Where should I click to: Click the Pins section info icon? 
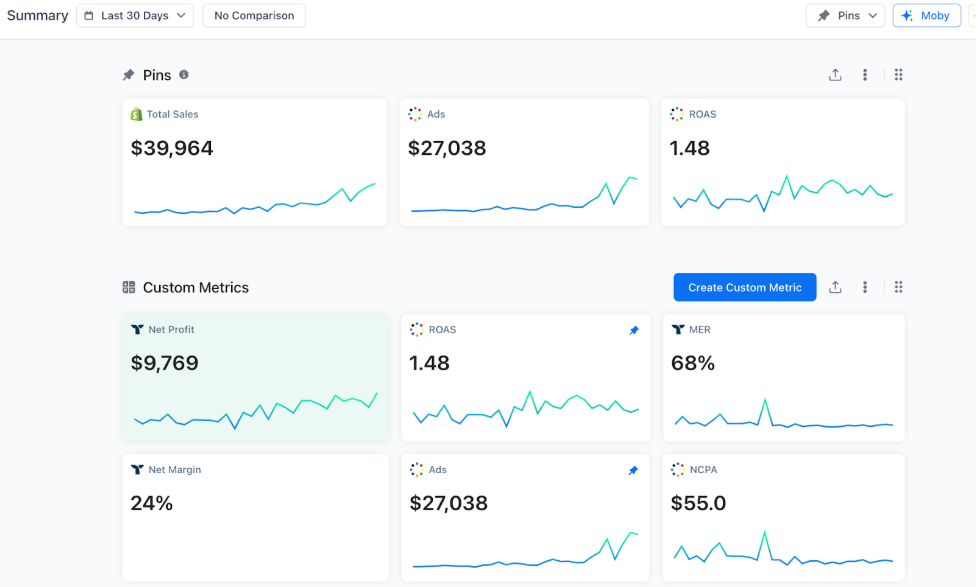point(184,75)
